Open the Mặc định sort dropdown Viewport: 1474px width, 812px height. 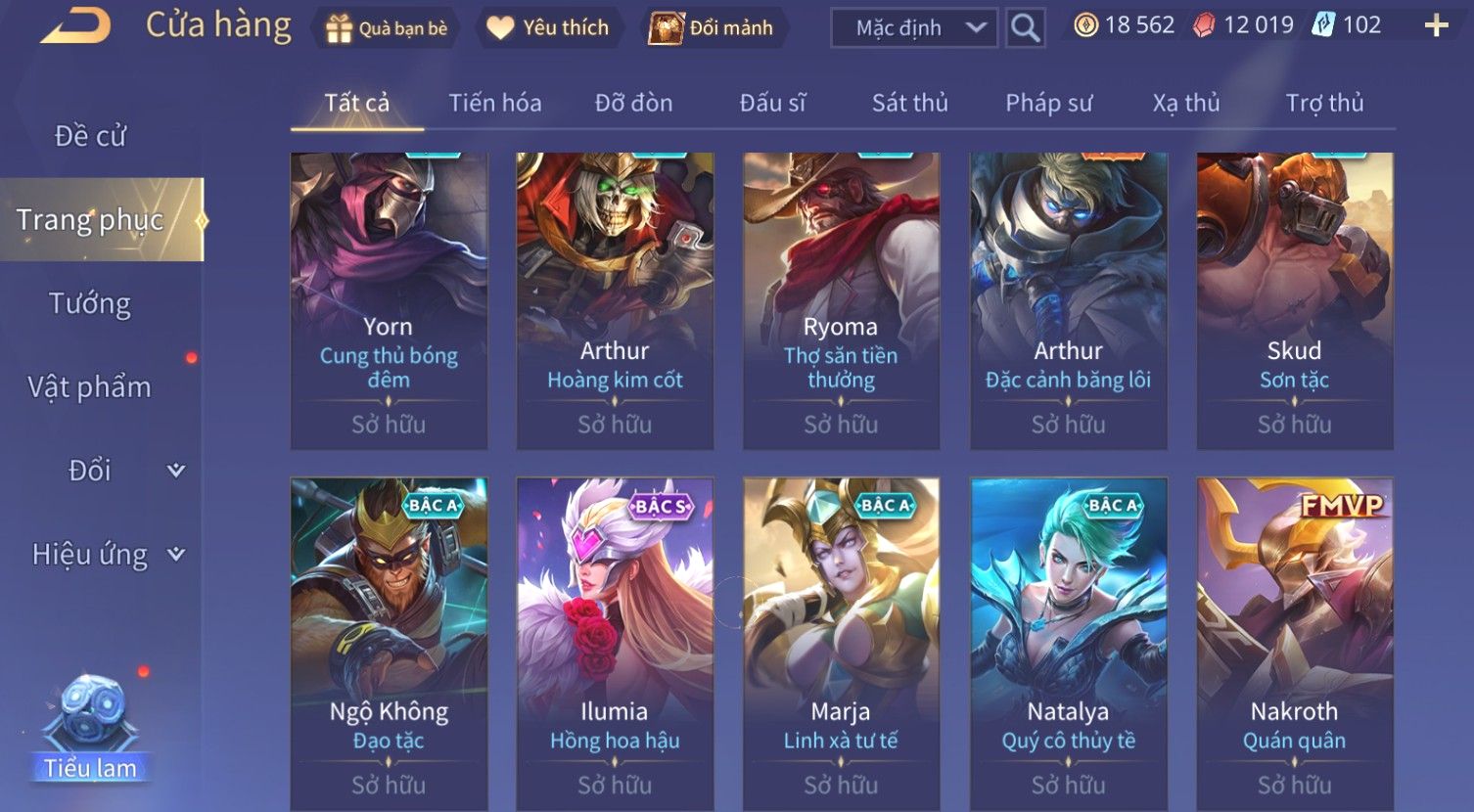click(914, 27)
